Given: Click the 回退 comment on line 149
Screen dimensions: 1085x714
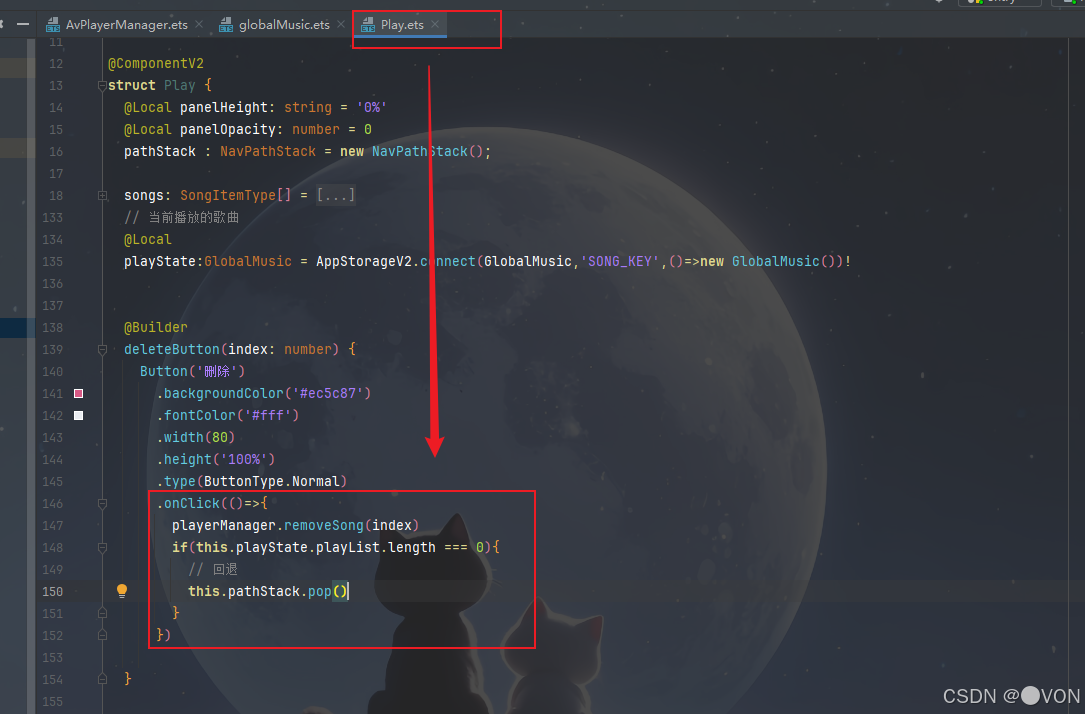Looking at the screenshot, I should pos(213,569).
